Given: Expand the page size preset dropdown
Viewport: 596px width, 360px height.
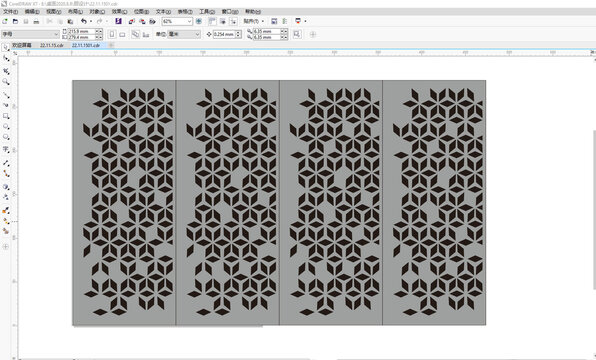Looking at the screenshot, I should click(x=30, y=34).
